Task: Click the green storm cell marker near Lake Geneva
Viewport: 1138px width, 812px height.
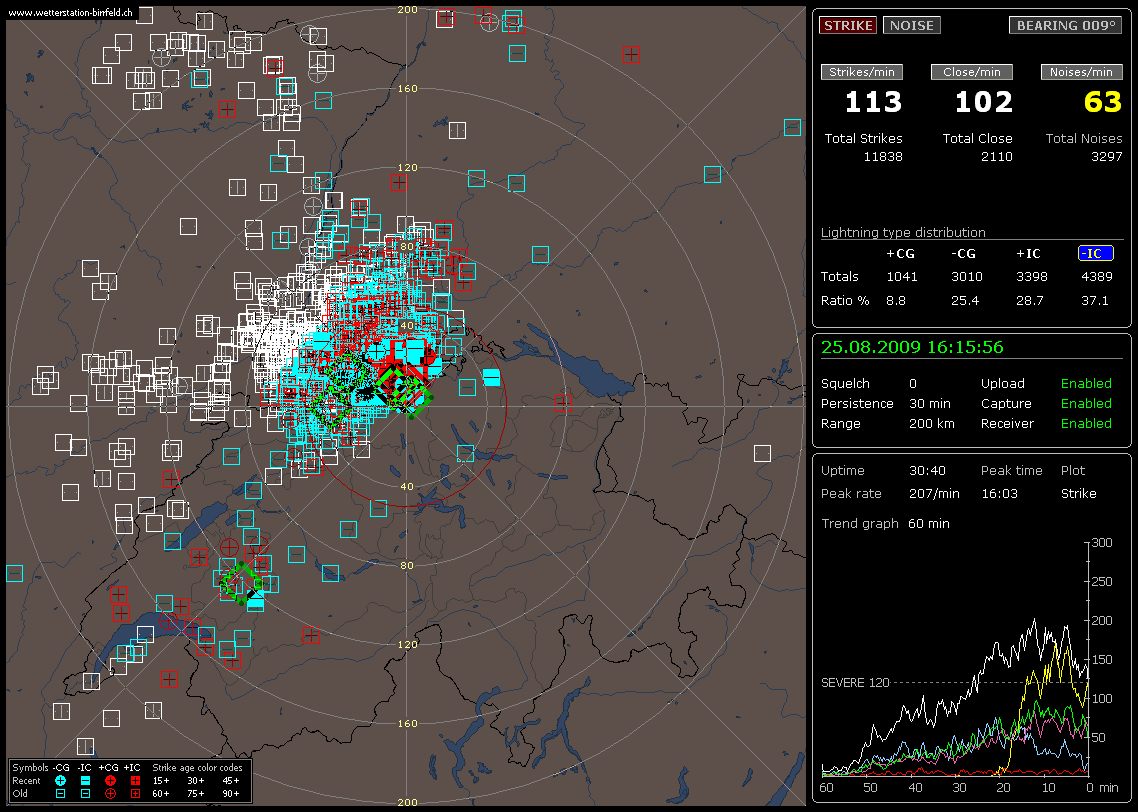Action: point(240,582)
